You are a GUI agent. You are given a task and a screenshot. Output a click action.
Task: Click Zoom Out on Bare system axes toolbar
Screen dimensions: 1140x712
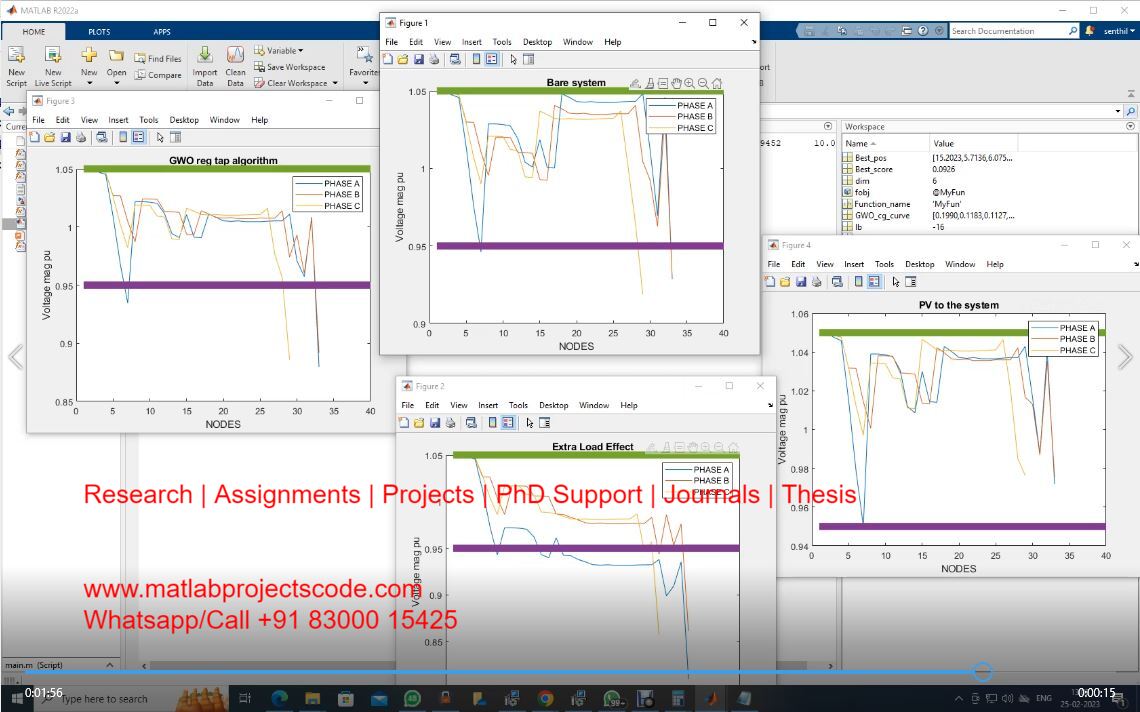click(703, 84)
